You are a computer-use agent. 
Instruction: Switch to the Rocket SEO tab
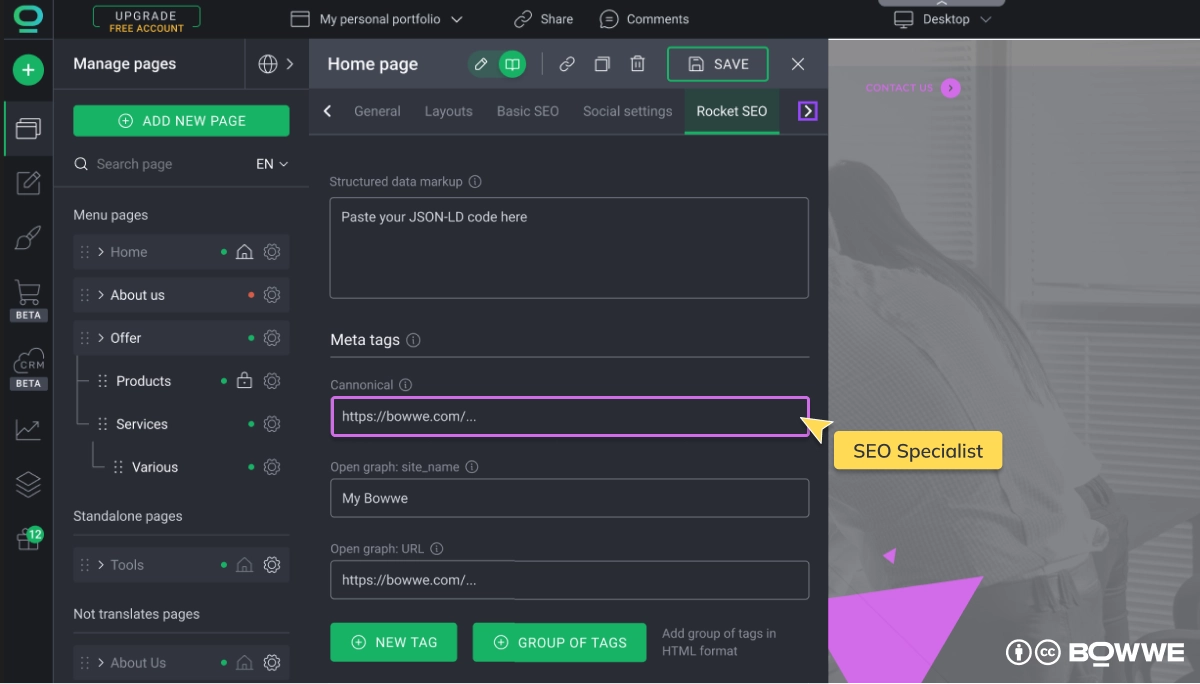pos(732,111)
